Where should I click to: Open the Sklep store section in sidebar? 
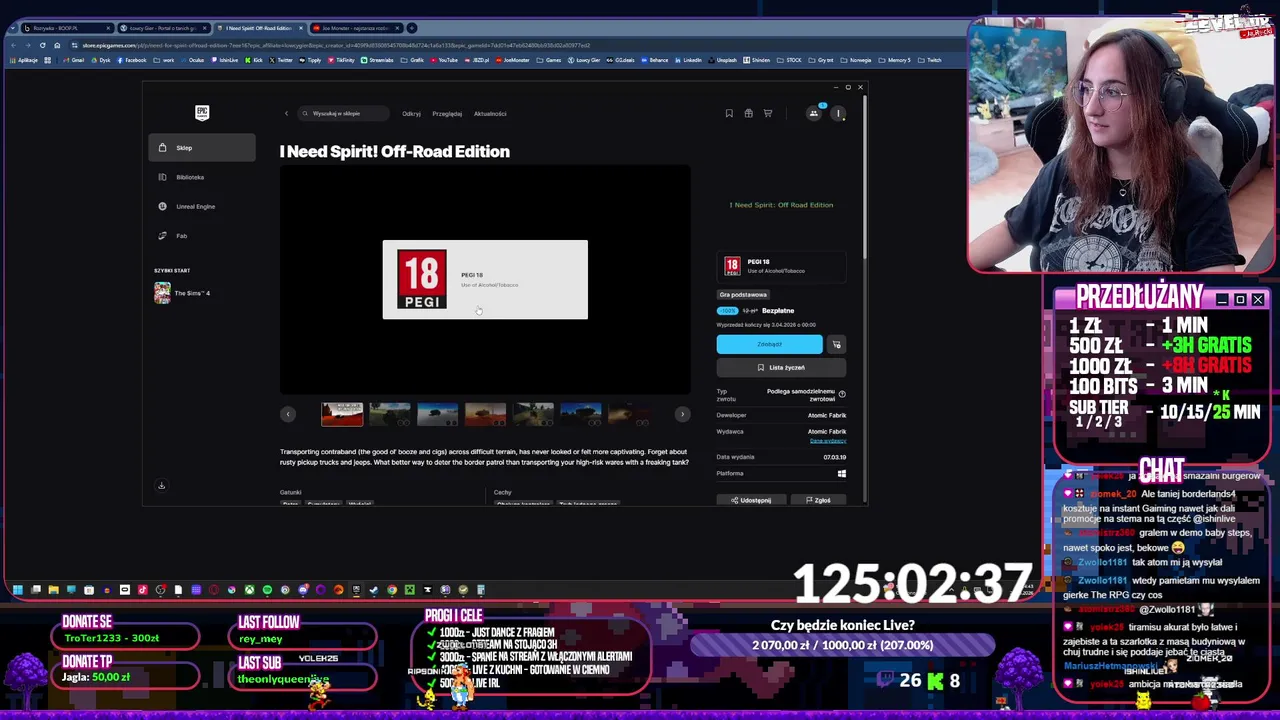coord(202,148)
